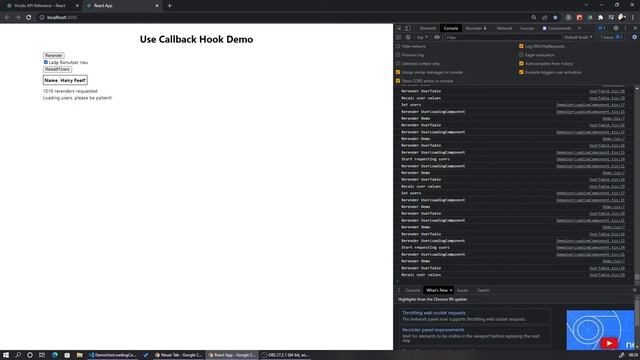Select the Console panel tab

pyautogui.click(x=451, y=28)
